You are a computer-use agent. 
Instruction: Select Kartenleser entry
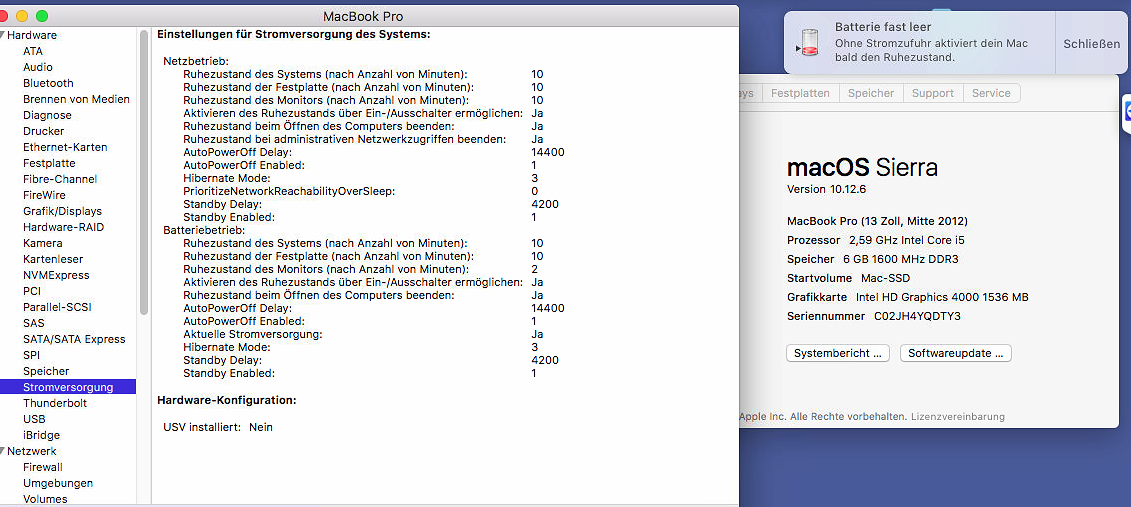[x=53, y=259]
